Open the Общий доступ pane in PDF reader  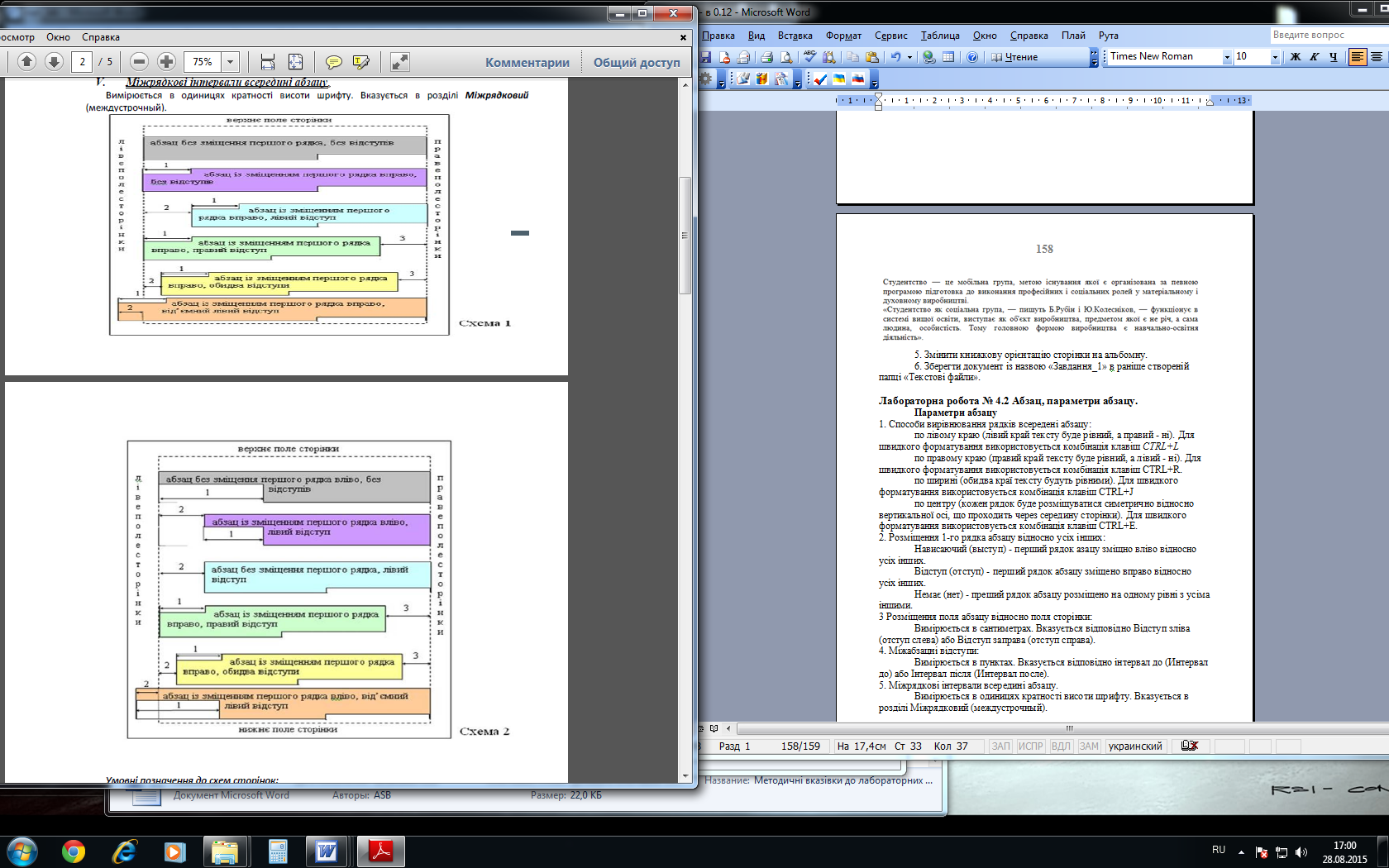[x=637, y=62]
